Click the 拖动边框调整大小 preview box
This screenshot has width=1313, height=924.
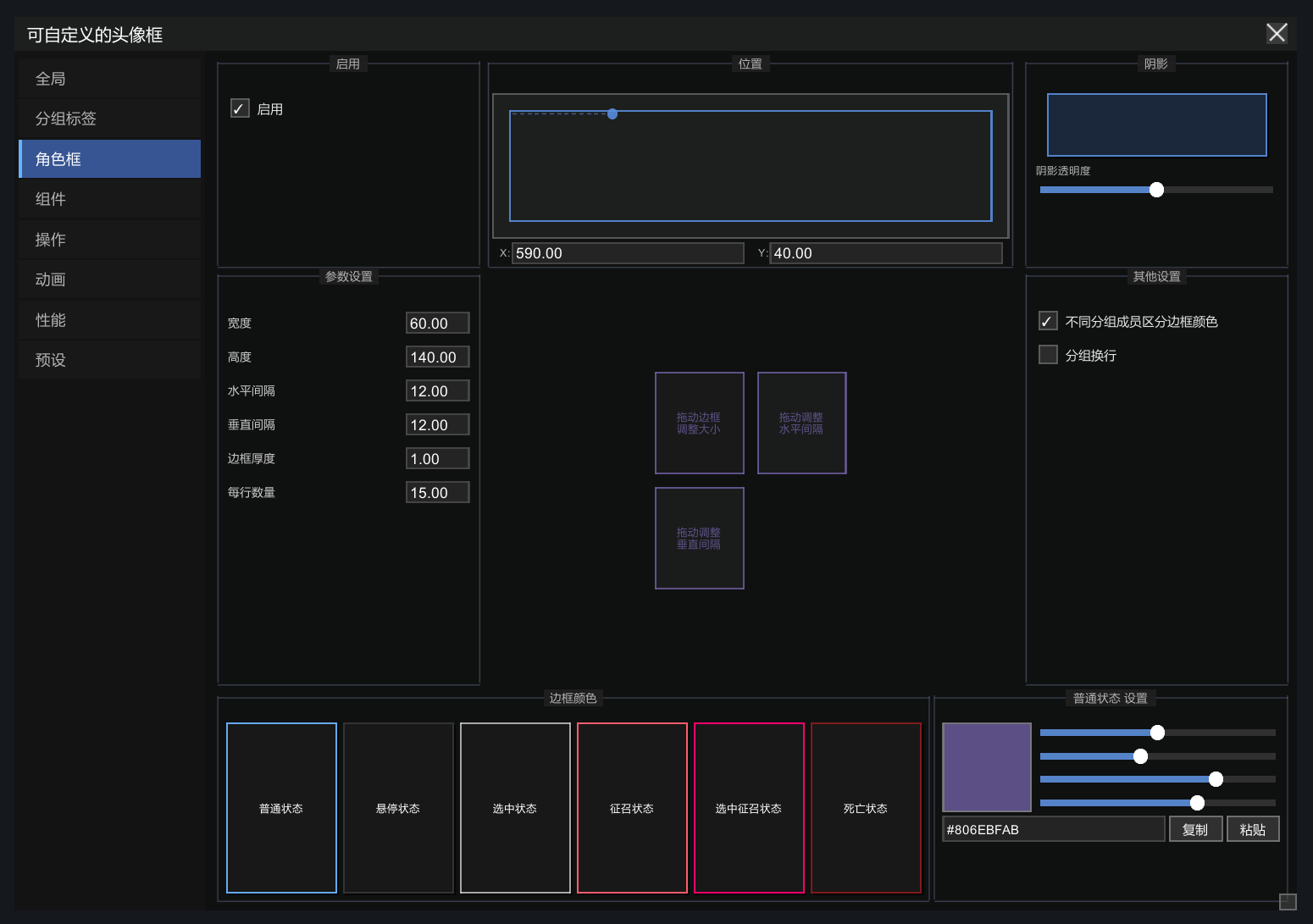700,423
